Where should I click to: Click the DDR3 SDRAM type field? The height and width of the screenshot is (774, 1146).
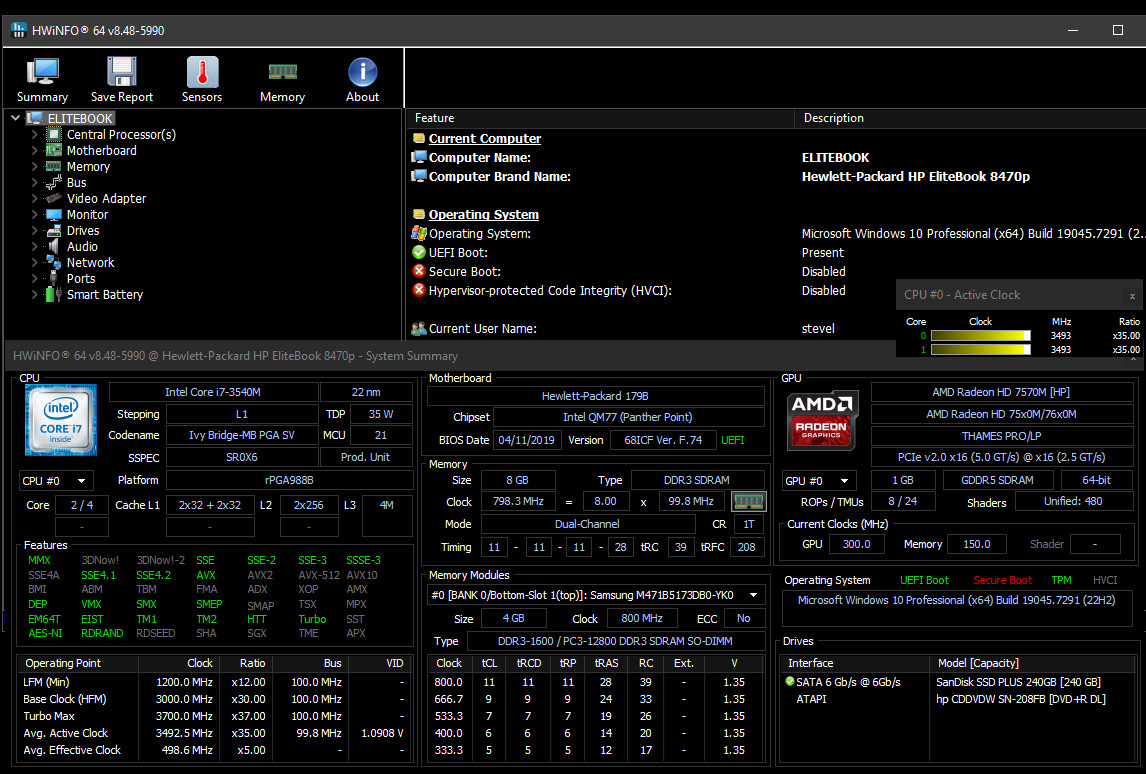click(697, 480)
